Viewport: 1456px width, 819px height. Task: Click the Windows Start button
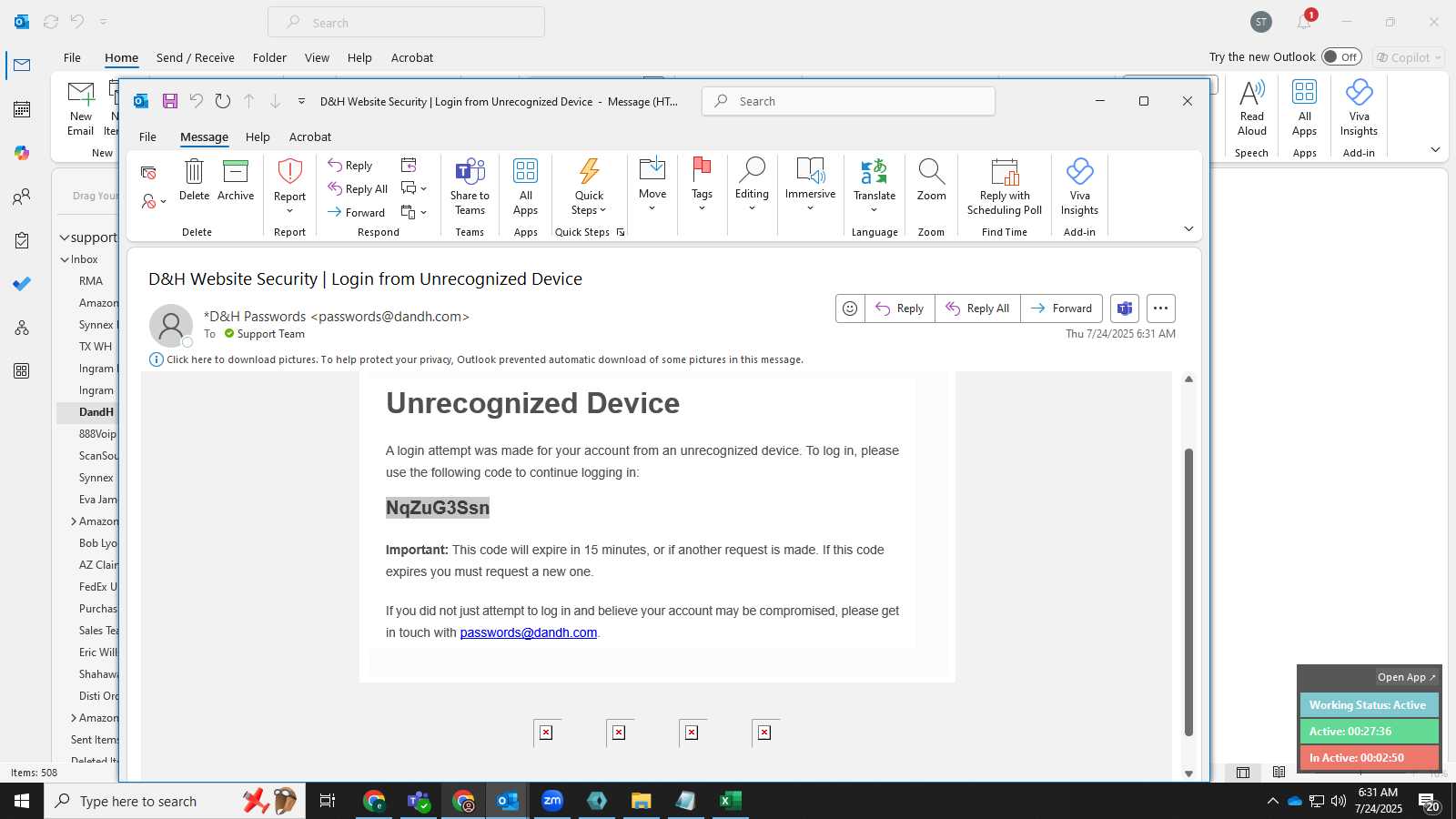click(22, 801)
